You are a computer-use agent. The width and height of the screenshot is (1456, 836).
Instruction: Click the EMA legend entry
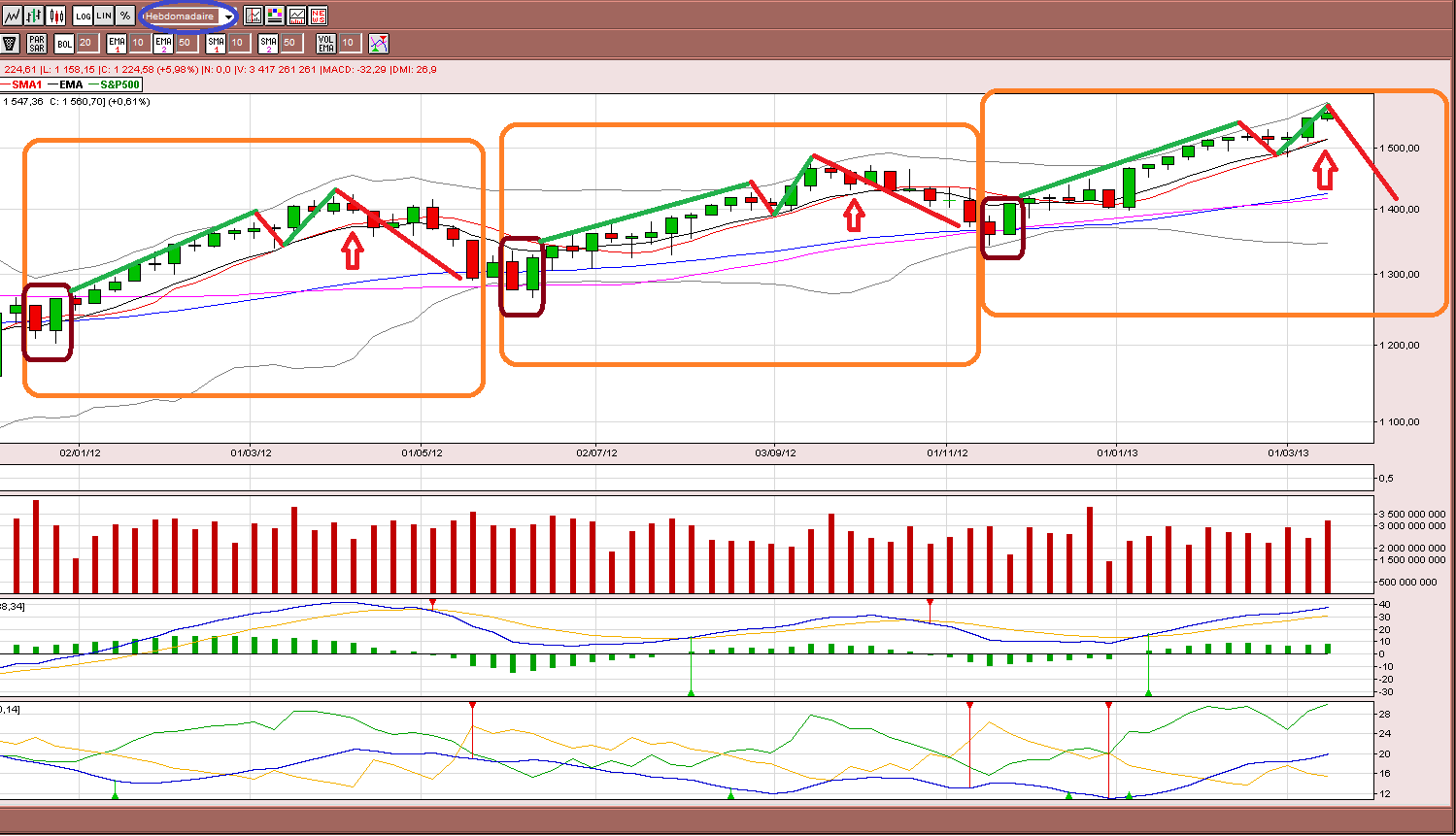66,84
